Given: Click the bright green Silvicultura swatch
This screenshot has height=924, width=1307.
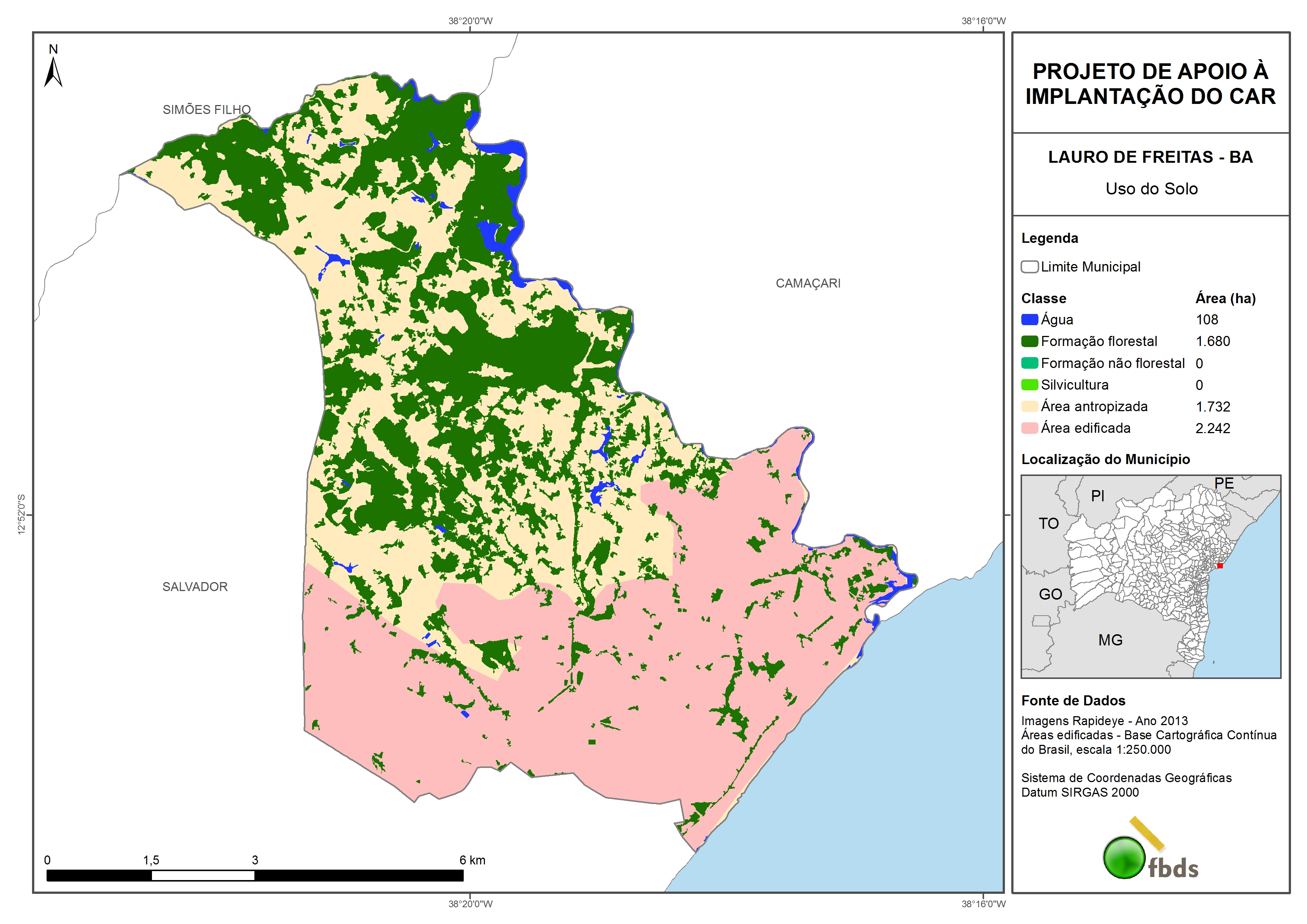Looking at the screenshot, I should click(x=1029, y=385).
